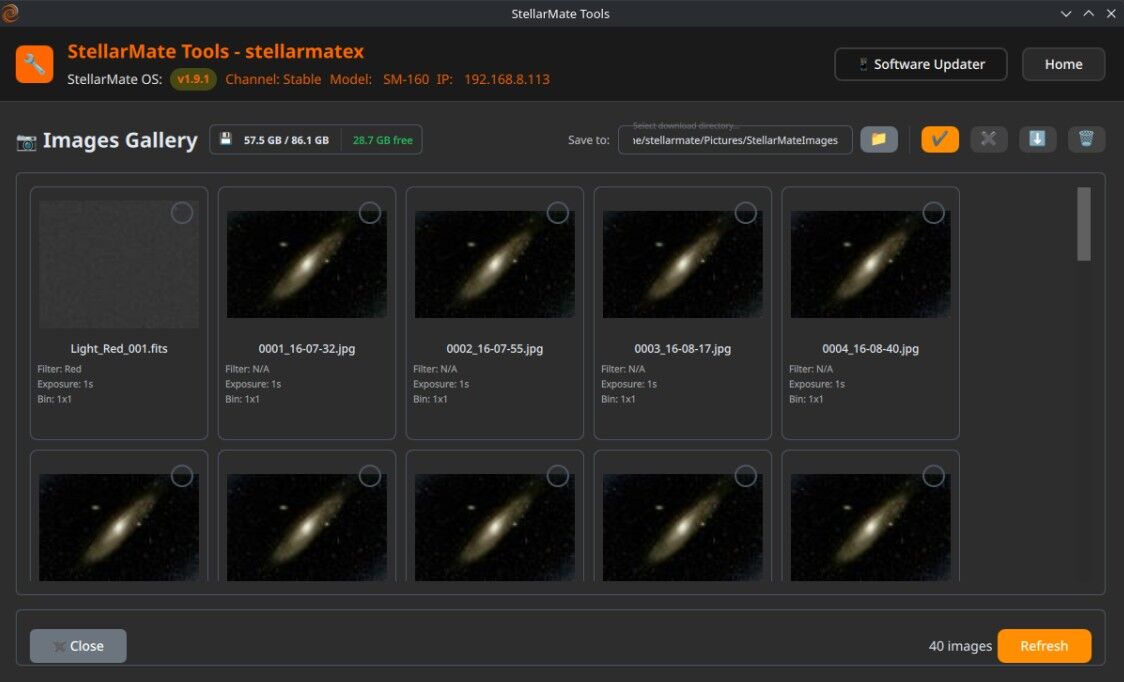
Task: Click the trash delete selected images button
Action: pos(1086,139)
